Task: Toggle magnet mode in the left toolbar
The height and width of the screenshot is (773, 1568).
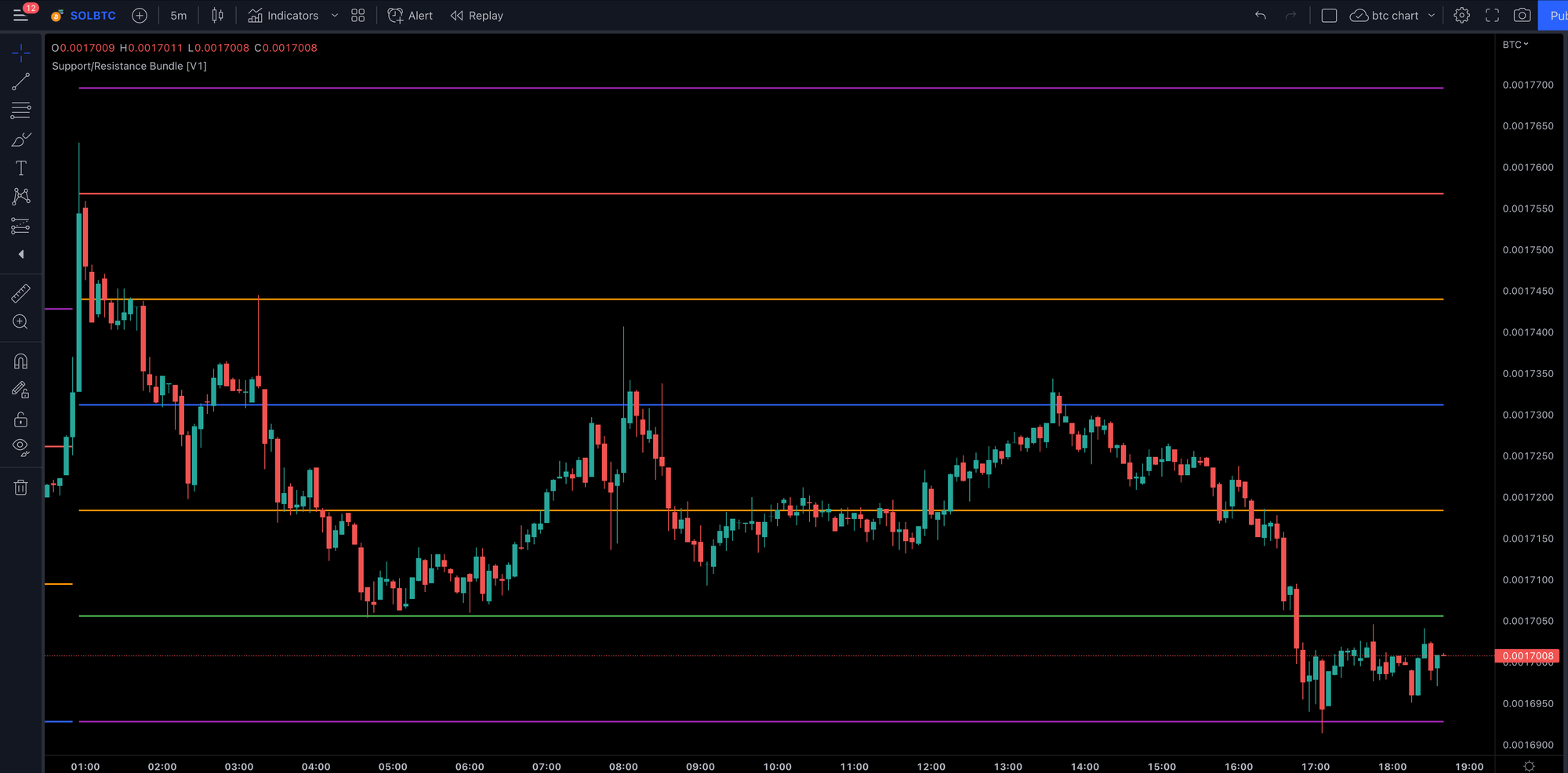Action: [21, 361]
